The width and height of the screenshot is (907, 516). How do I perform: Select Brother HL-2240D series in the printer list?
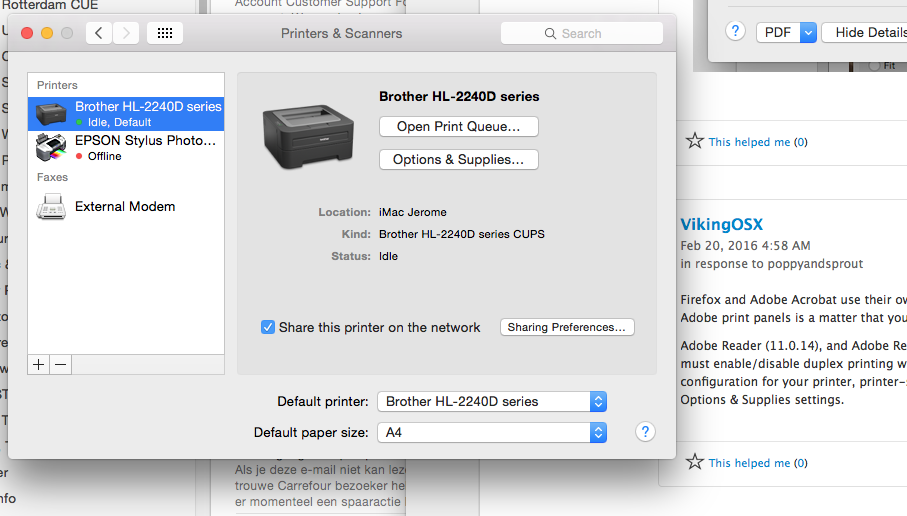click(x=126, y=114)
